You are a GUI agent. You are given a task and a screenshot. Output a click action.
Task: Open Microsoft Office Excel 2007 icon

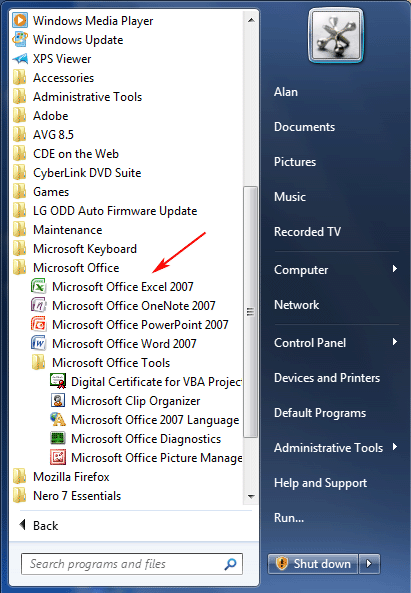(39, 286)
